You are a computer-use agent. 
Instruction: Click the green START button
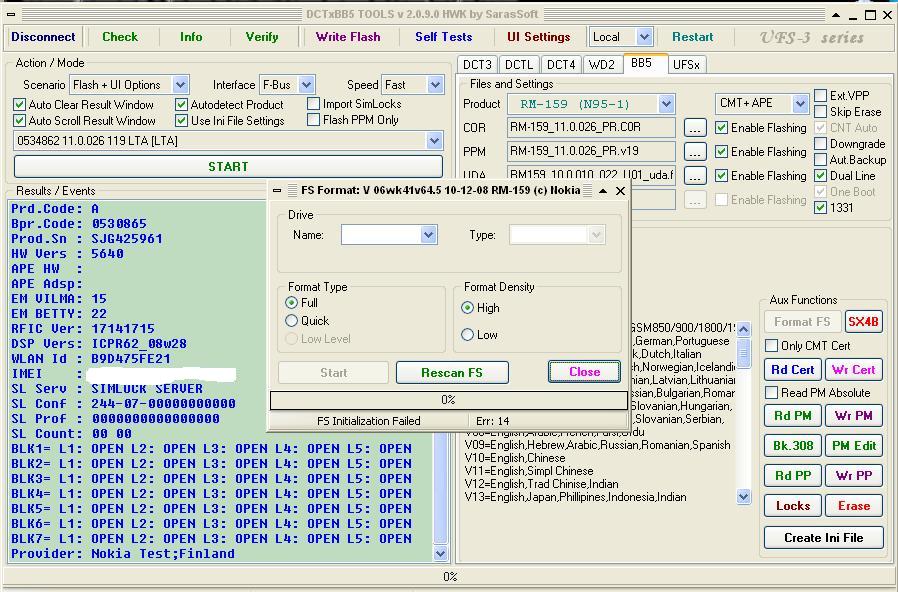click(x=228, y=167)
